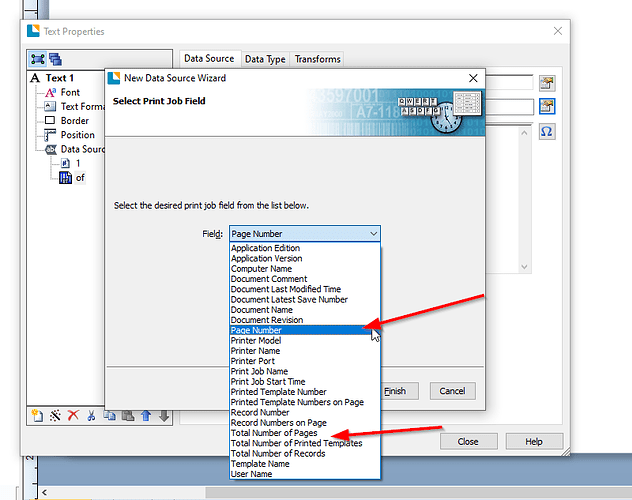Choose Total Number of Records option
632x500 pixels.
[305, 454]
